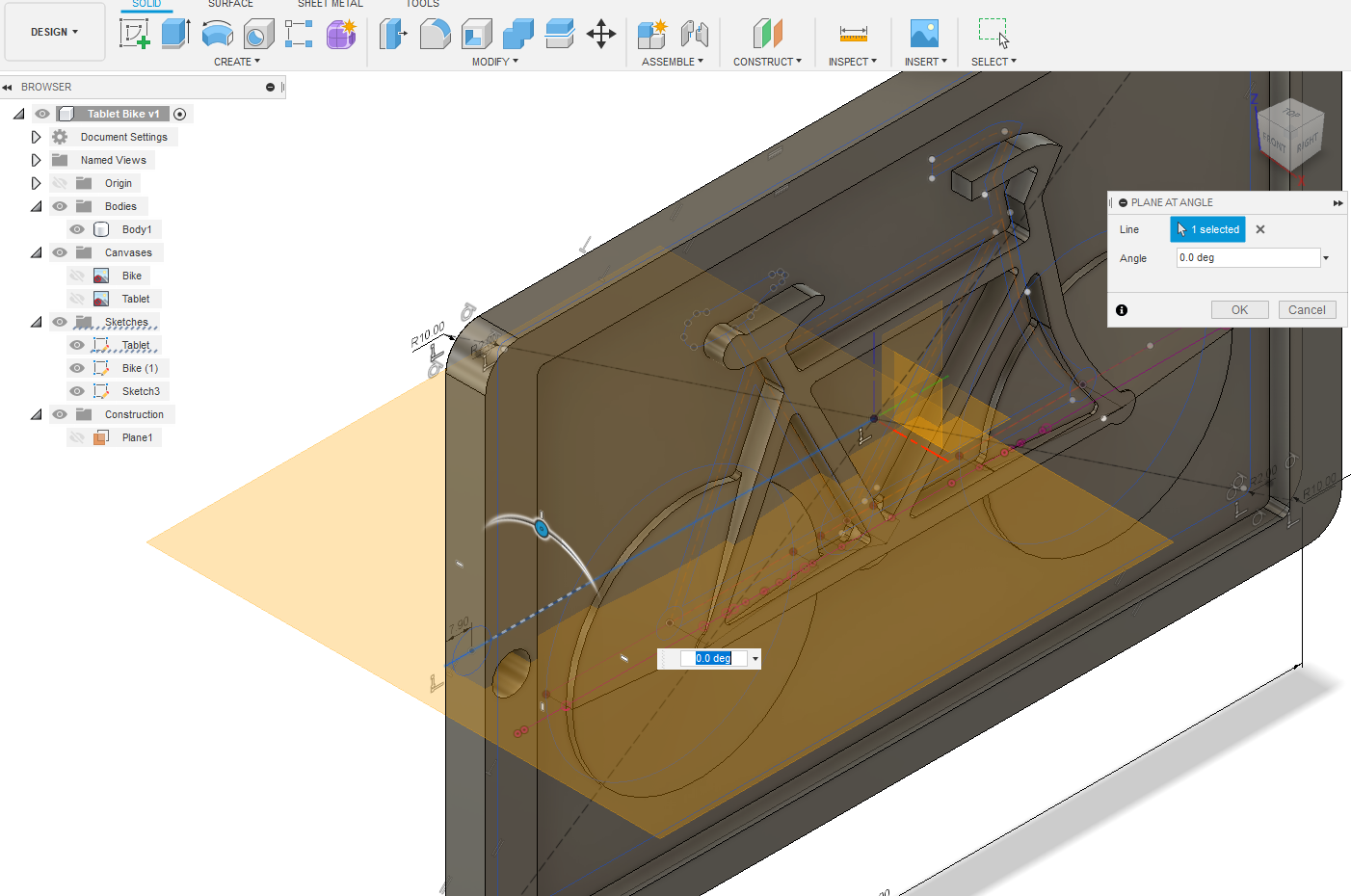Select the Insert image icon
Image resolution: width=1351 pixels, height=896 pixels.
[924, 34]
